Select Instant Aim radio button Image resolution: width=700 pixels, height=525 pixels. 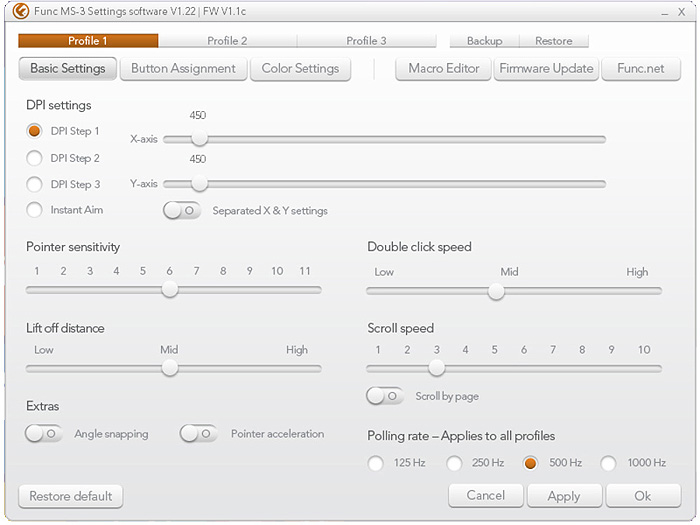34,210
